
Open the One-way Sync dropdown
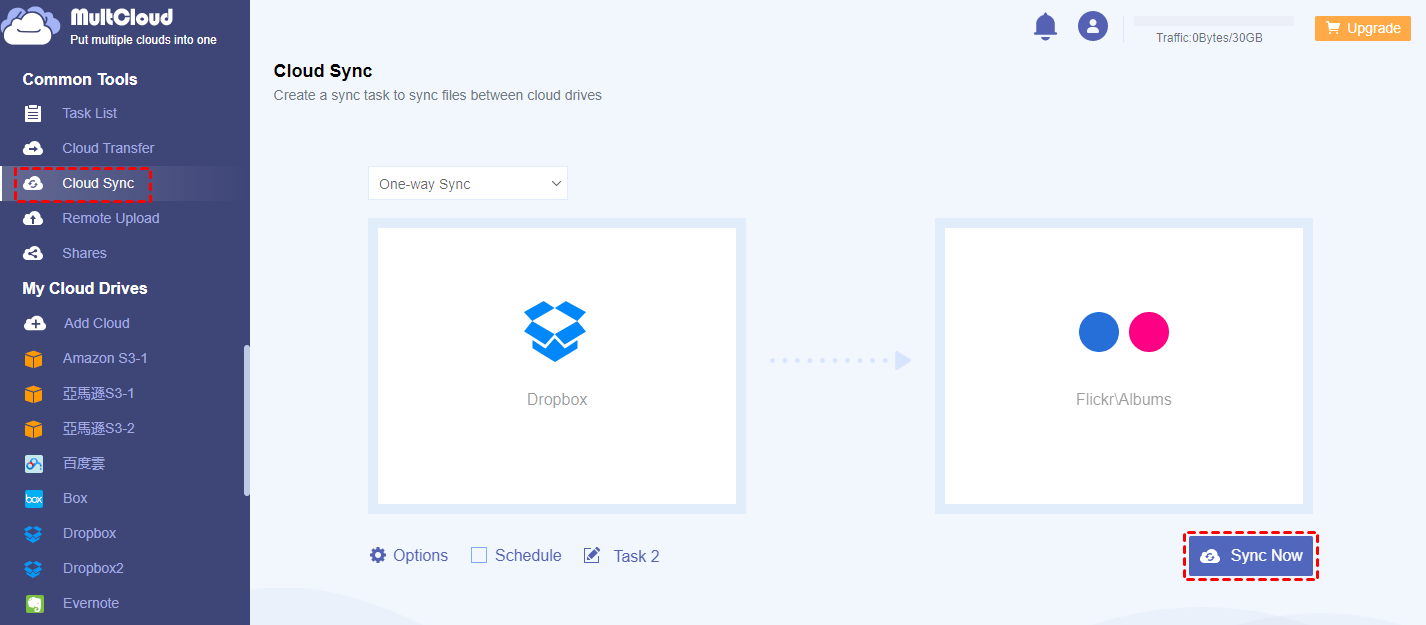pos(468,184)
